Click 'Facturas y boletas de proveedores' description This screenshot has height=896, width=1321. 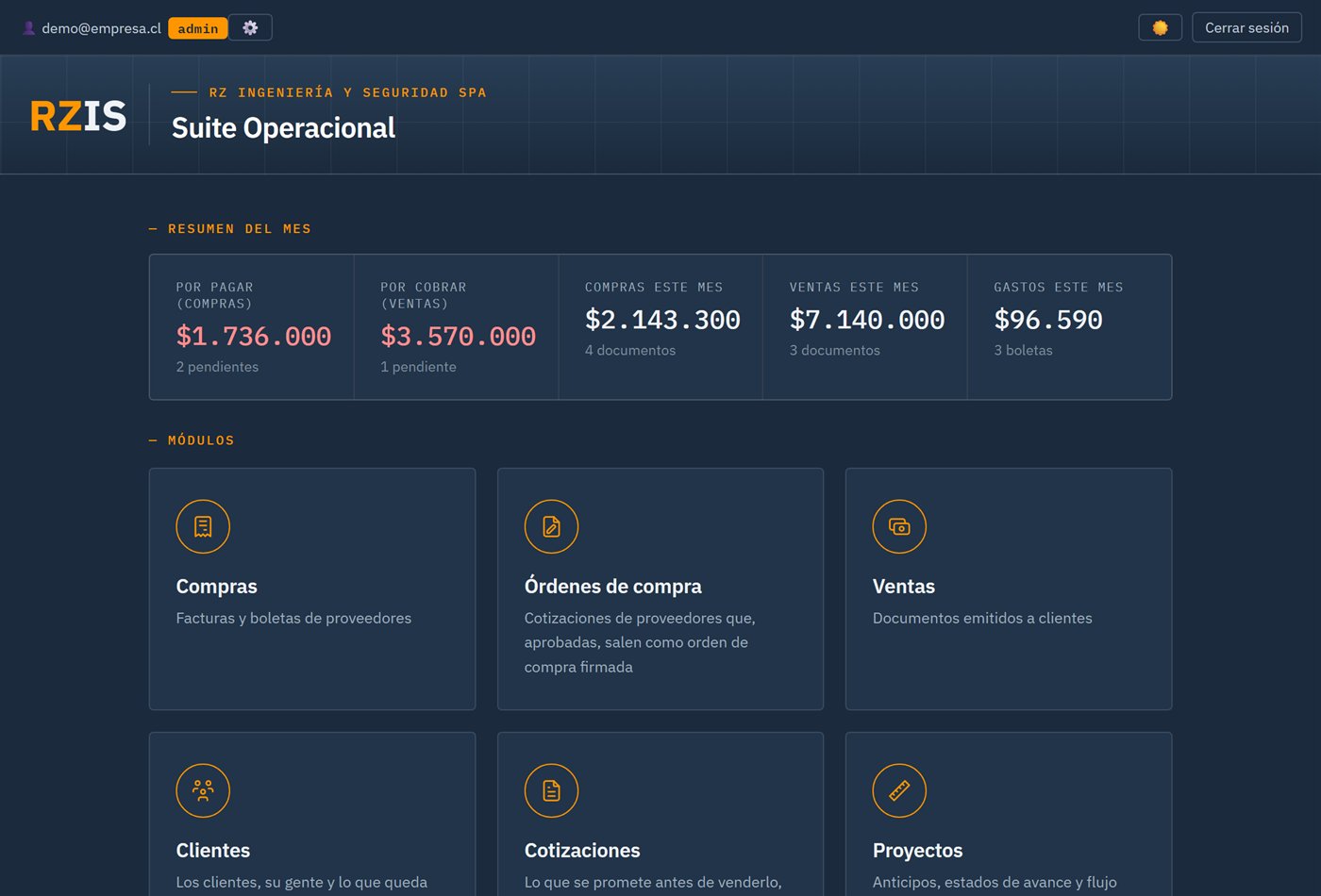(293, 619)
